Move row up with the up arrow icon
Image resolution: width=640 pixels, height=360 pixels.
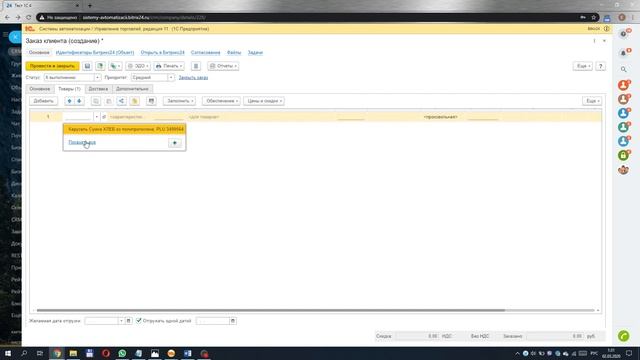69,101
